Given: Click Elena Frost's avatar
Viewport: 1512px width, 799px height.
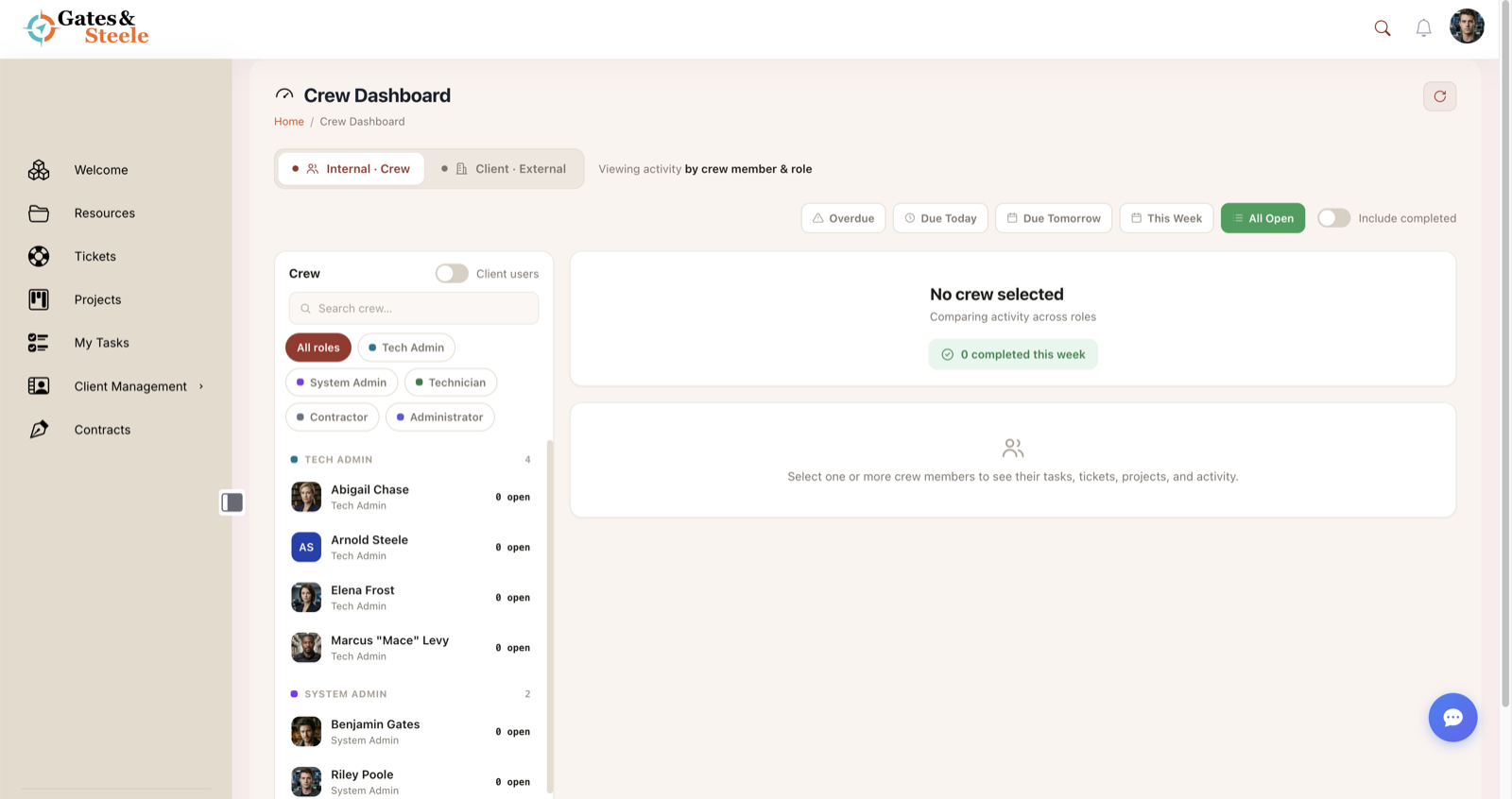Looking at the screenshot, I should 306,598.
